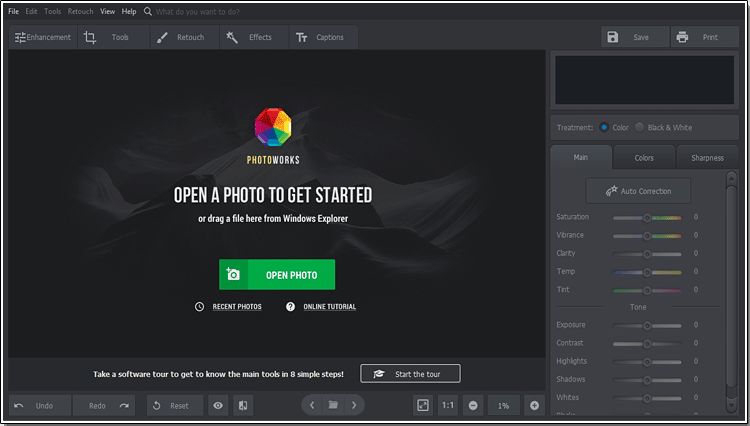
Task: Click the Contrast slider handle
Action: pyautogui.click(x=647, y=344)
